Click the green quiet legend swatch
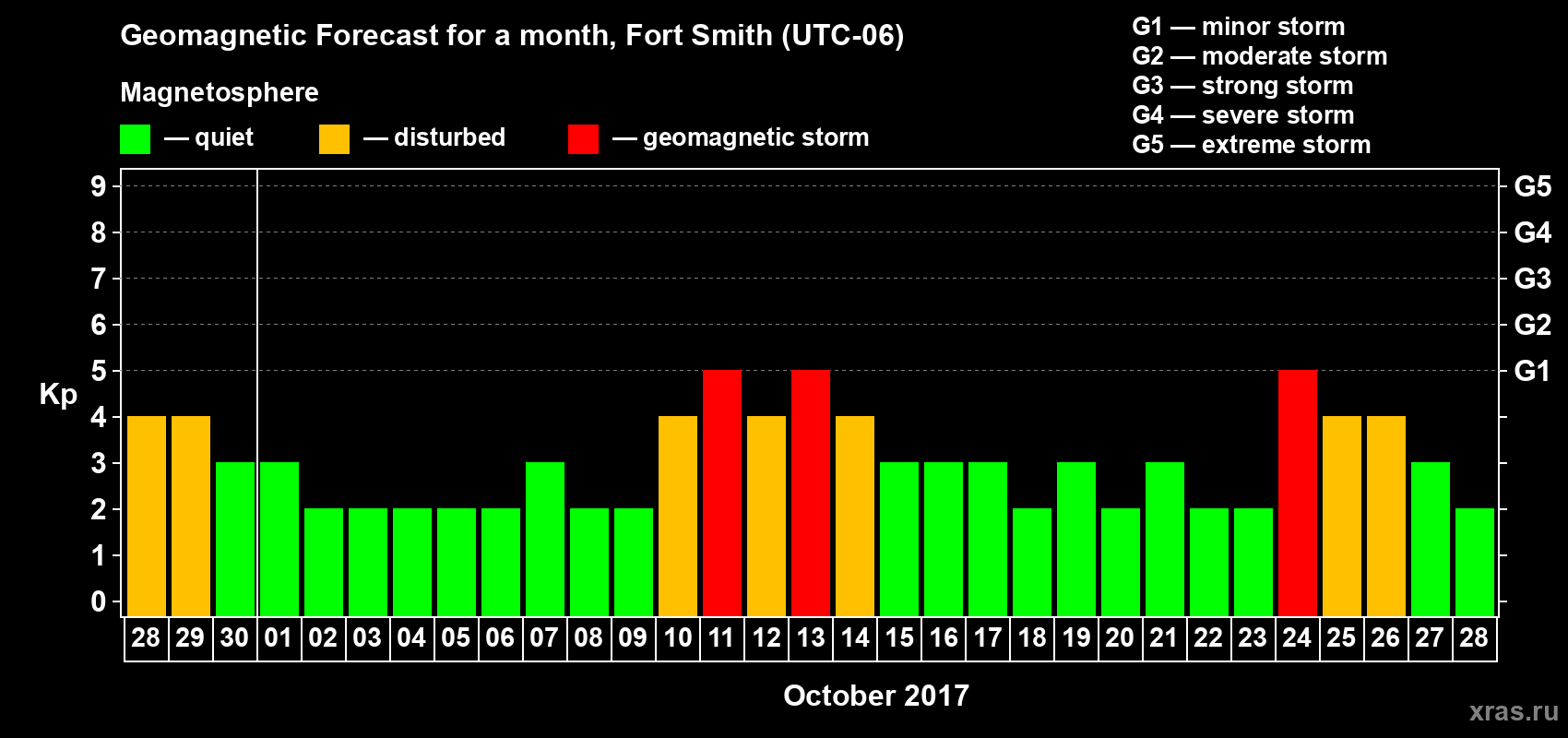This screenshot has width=1568, height=738. 135,139
